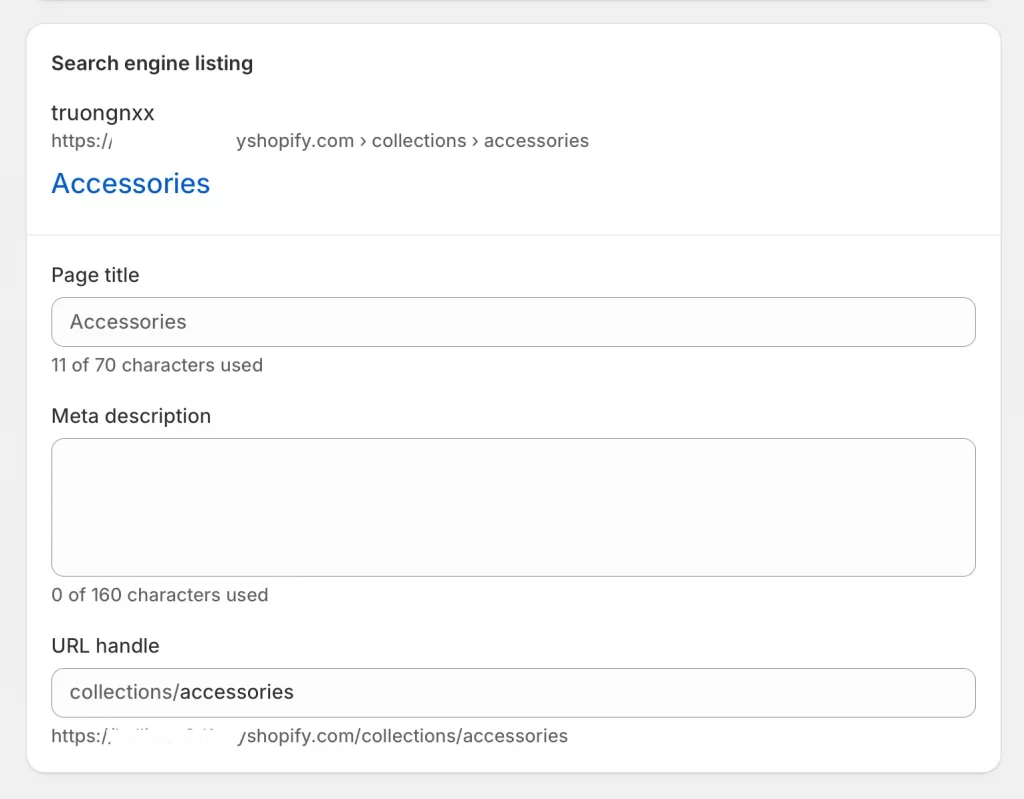Viewport: 1024px width, 799px height.
Task: Click the blue Accessories search preview link
Action: click(130, 184)
